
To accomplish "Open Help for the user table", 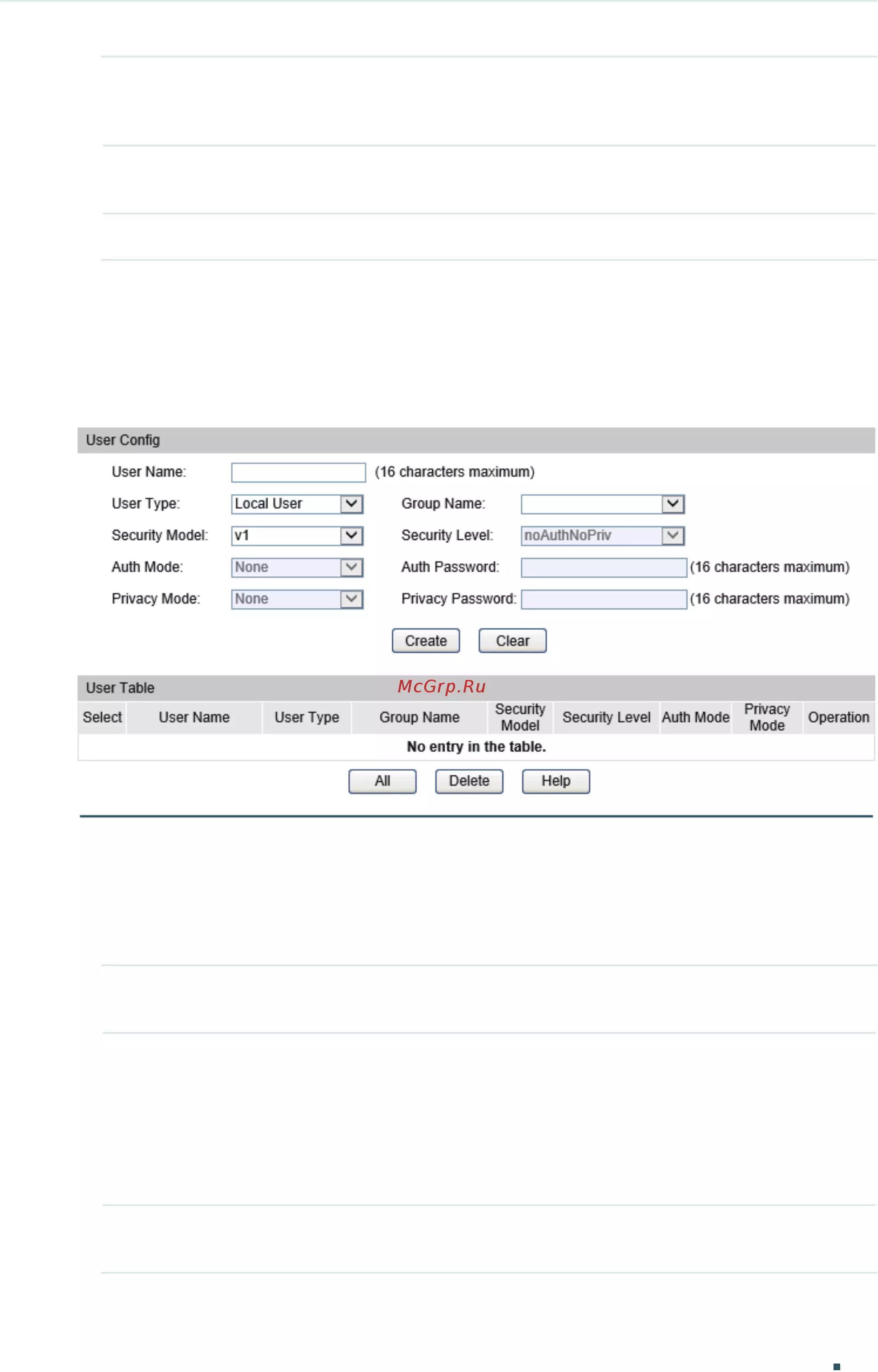I will (556, 781).
